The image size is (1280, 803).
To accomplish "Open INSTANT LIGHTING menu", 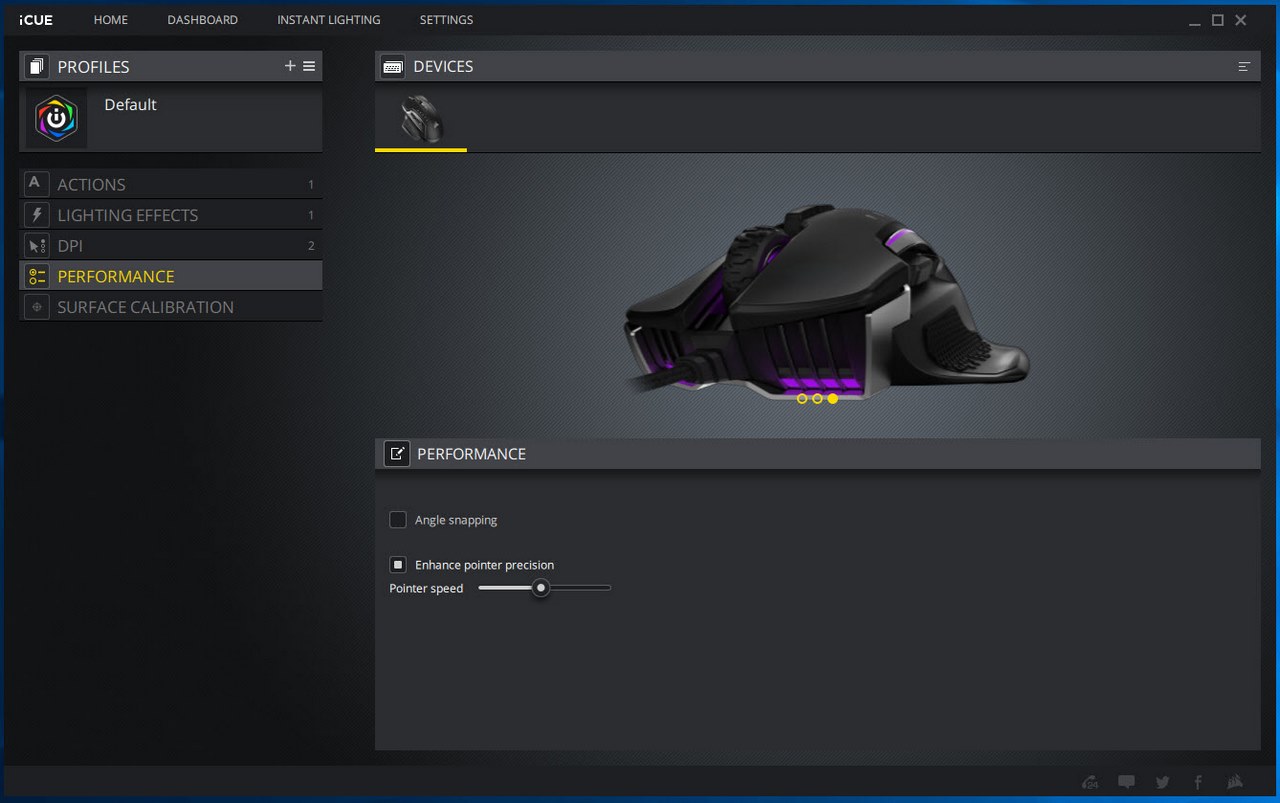I will (x=328, y=20).
